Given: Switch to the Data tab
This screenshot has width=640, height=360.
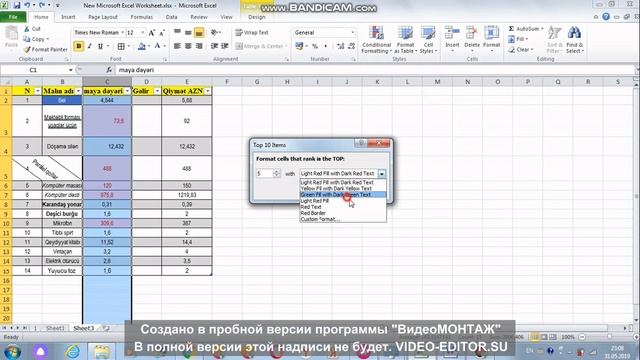Looking at the screenshot, I should coord(171,17).
